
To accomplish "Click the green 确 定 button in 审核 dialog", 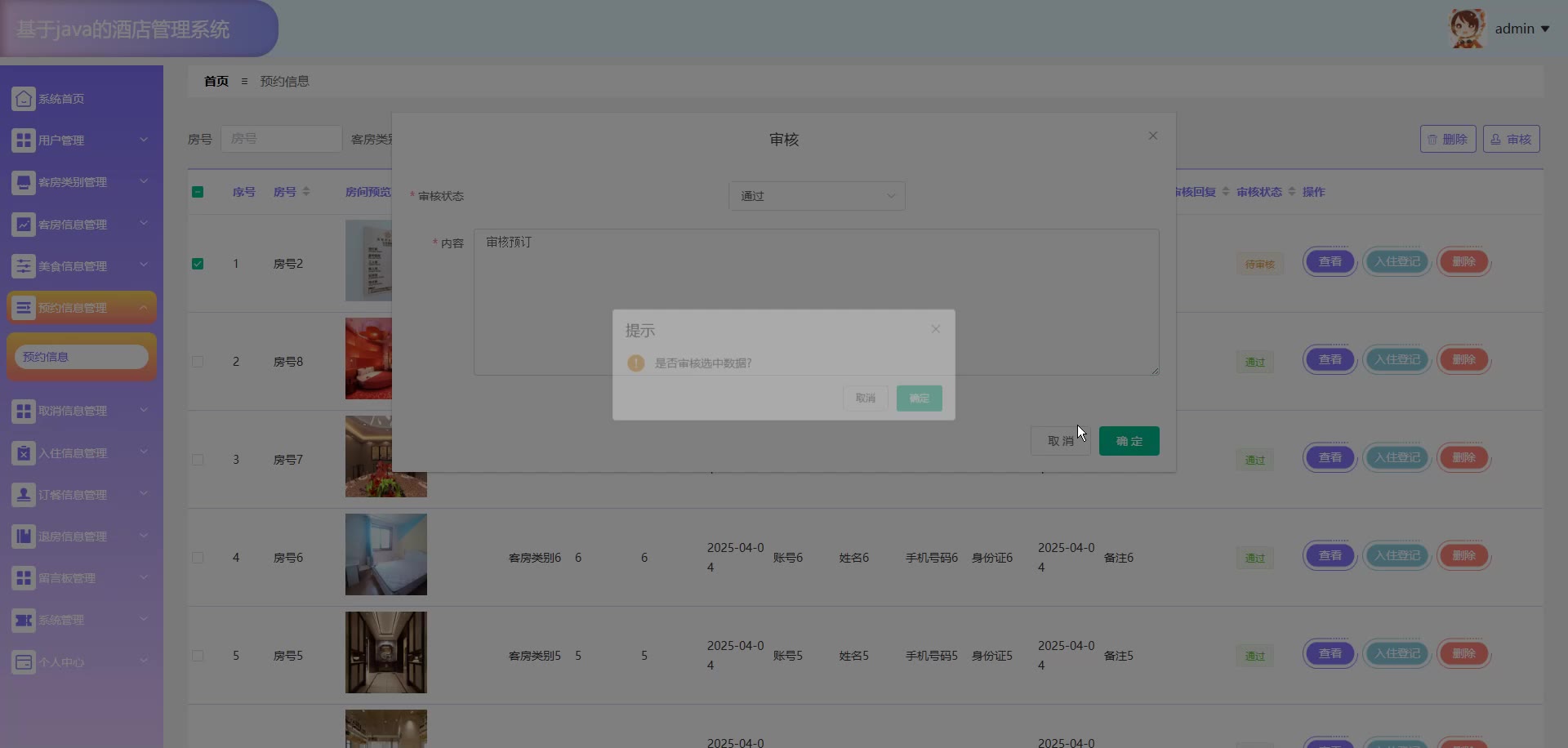I will click(x=1129, y=441).
